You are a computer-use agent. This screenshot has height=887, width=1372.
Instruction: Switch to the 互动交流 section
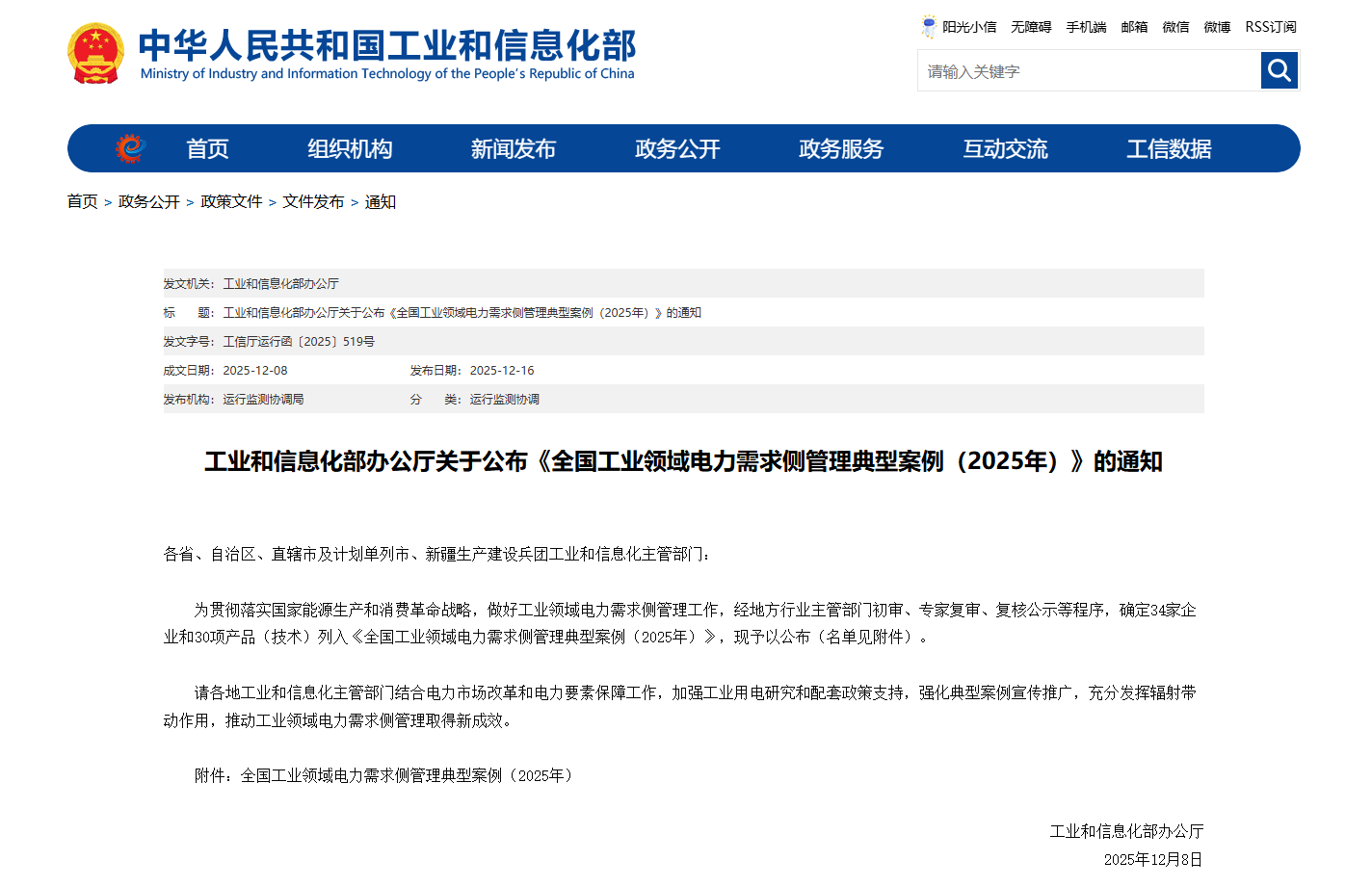coord(1005,148)
